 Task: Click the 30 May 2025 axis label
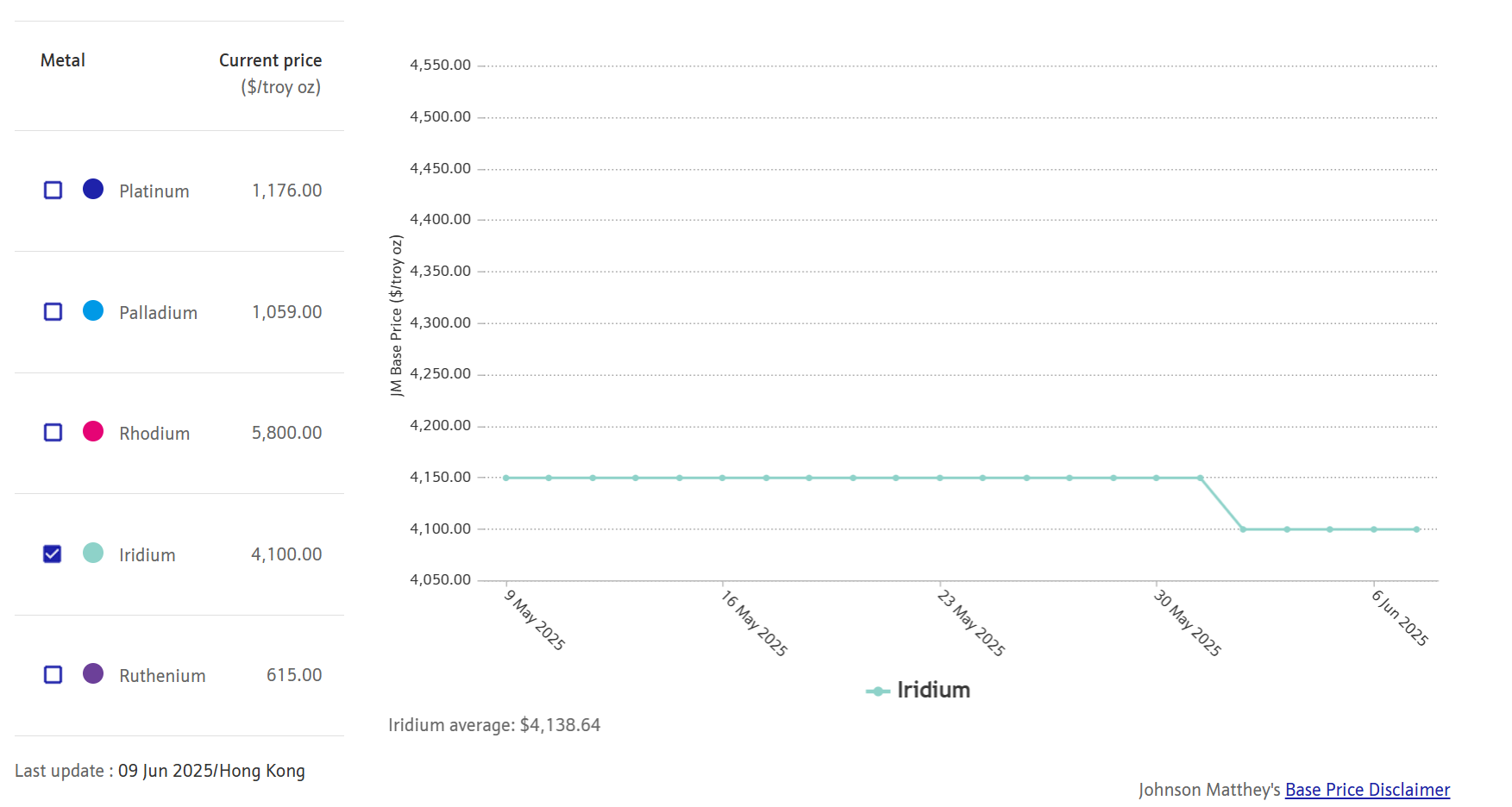pos(1188,622)
